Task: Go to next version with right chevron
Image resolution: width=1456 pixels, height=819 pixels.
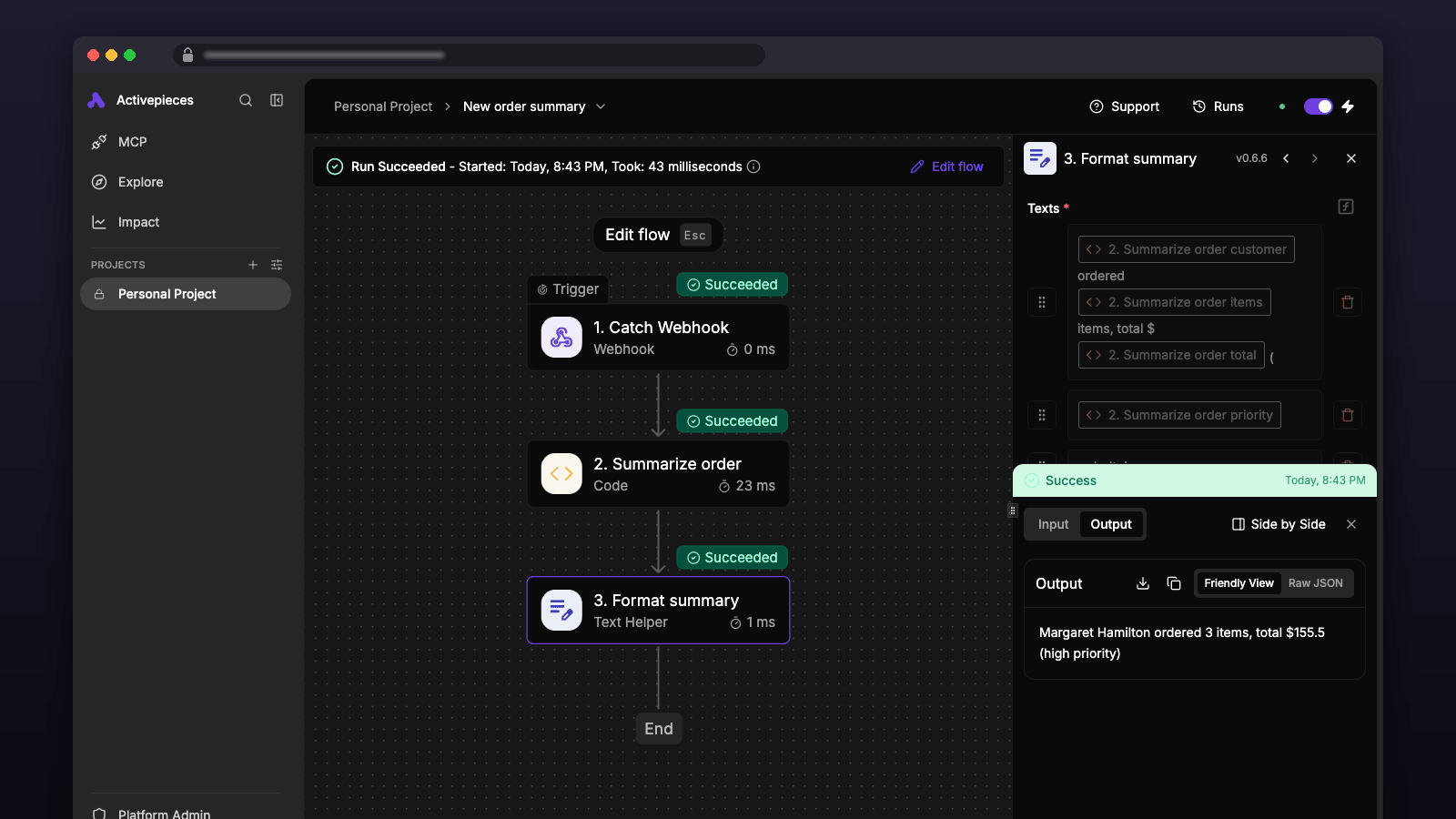Action: pyautogui.click(x=1315, y=158)
